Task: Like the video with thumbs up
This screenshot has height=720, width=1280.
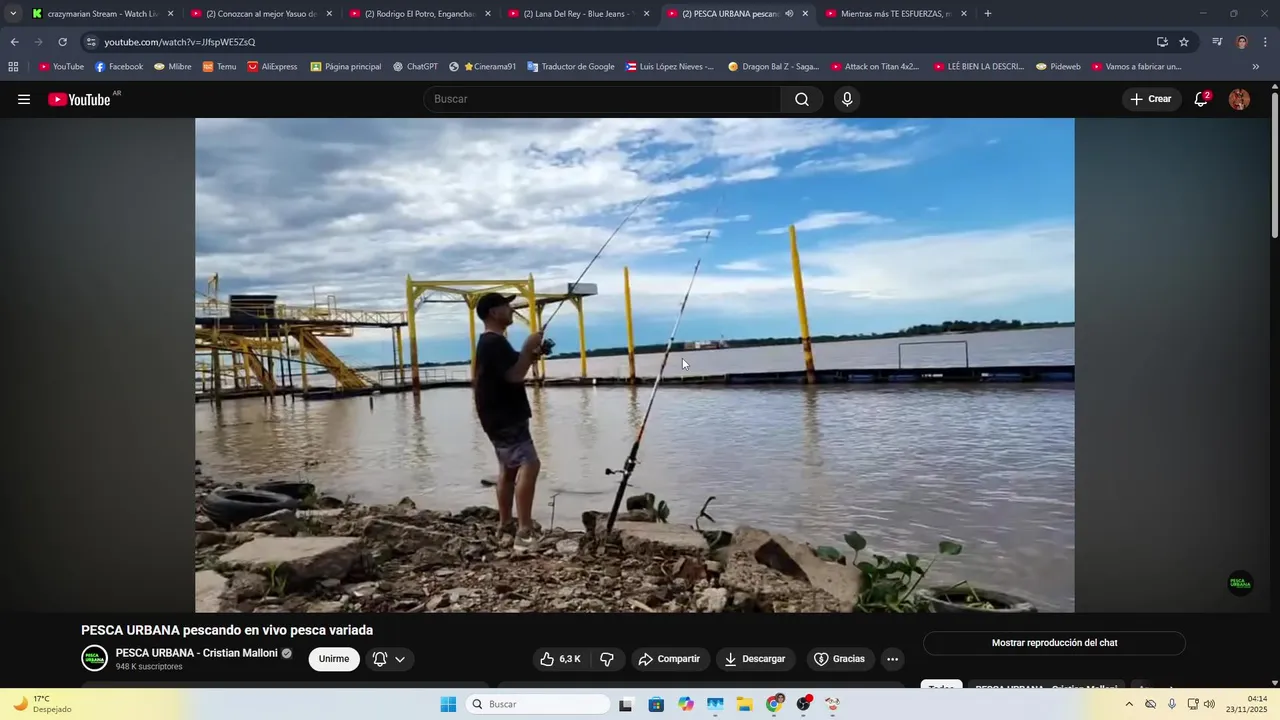Action: coord(560,659)
